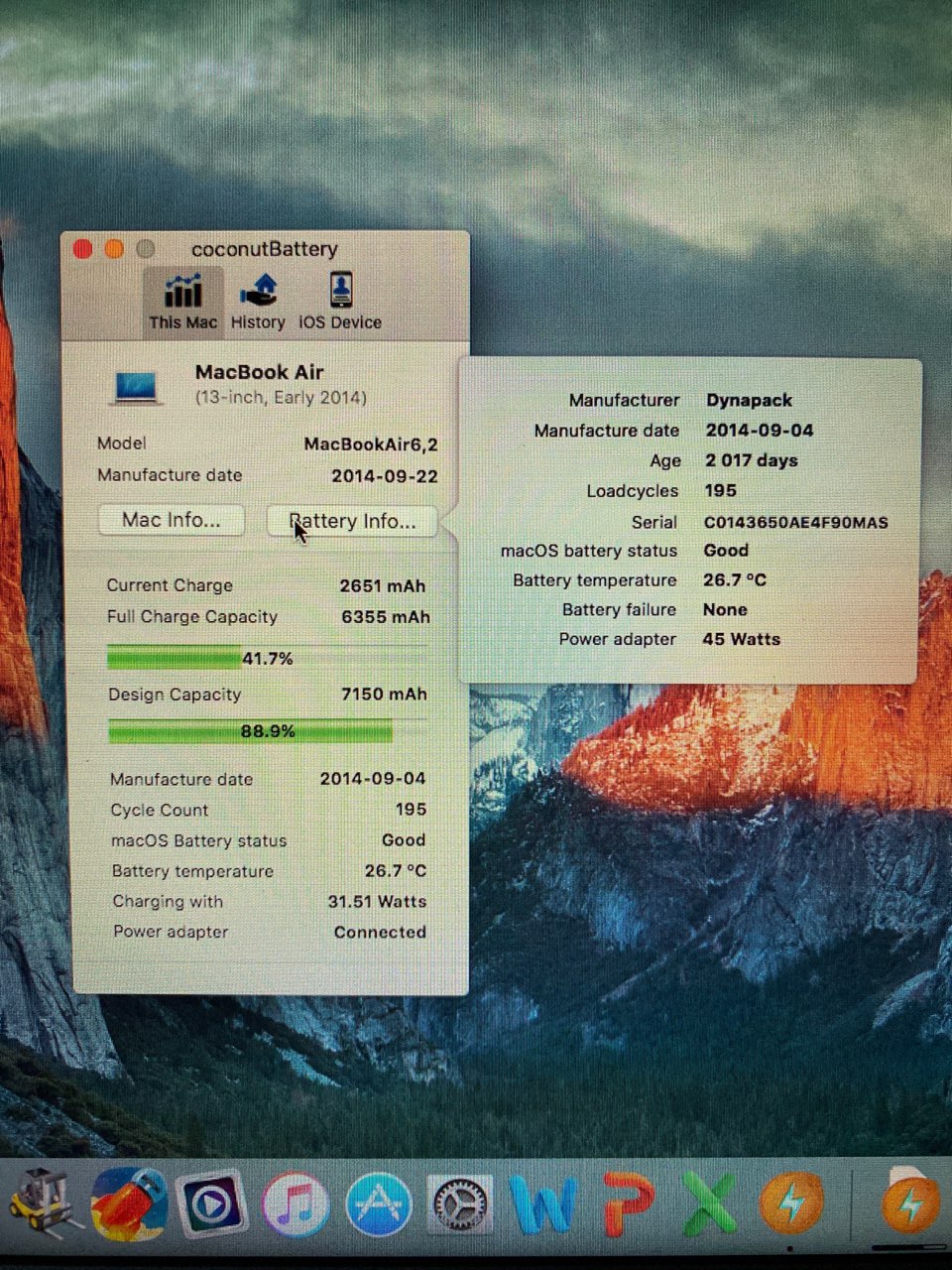
Task: Click the MacBook Air model heading
Action: (260, 372)
